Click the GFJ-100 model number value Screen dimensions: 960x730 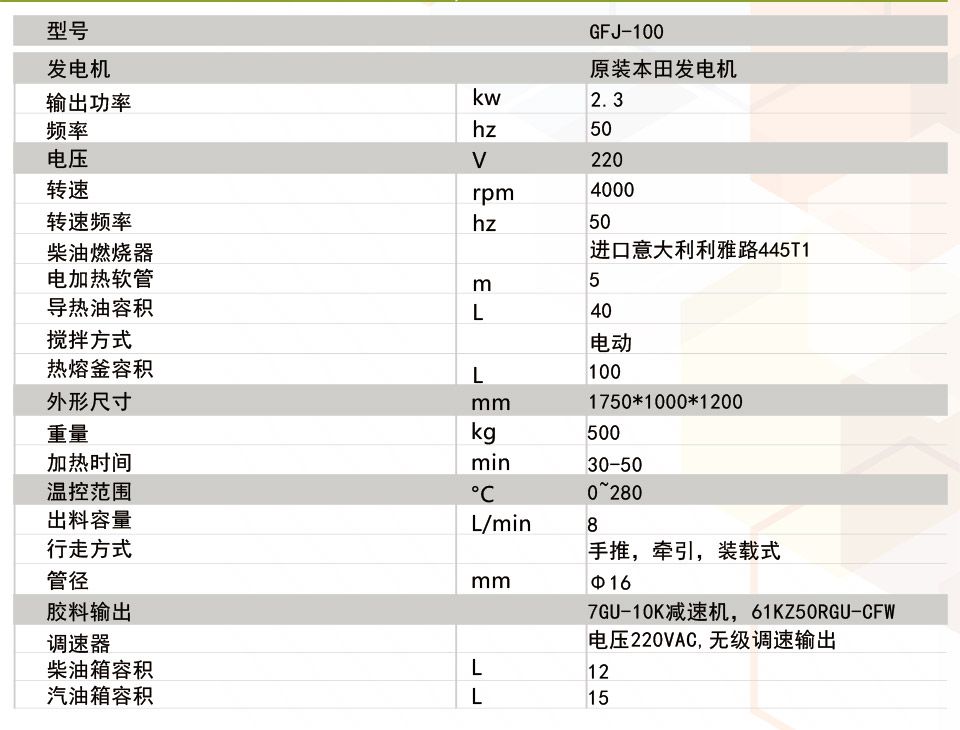click(626, 32)
